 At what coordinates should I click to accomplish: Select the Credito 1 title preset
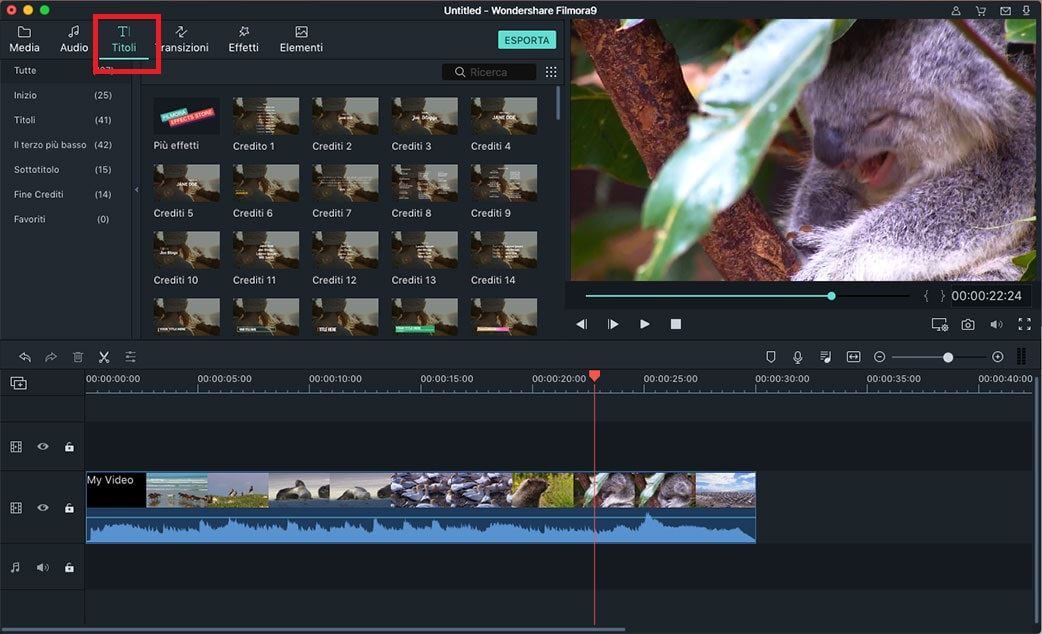point(266,116)
